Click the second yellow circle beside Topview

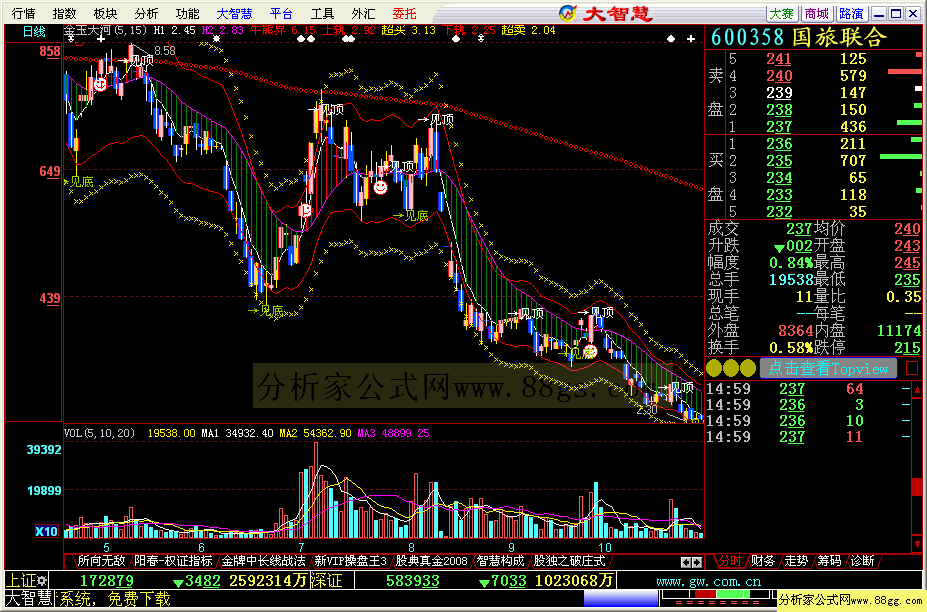(x=731, y=368)
